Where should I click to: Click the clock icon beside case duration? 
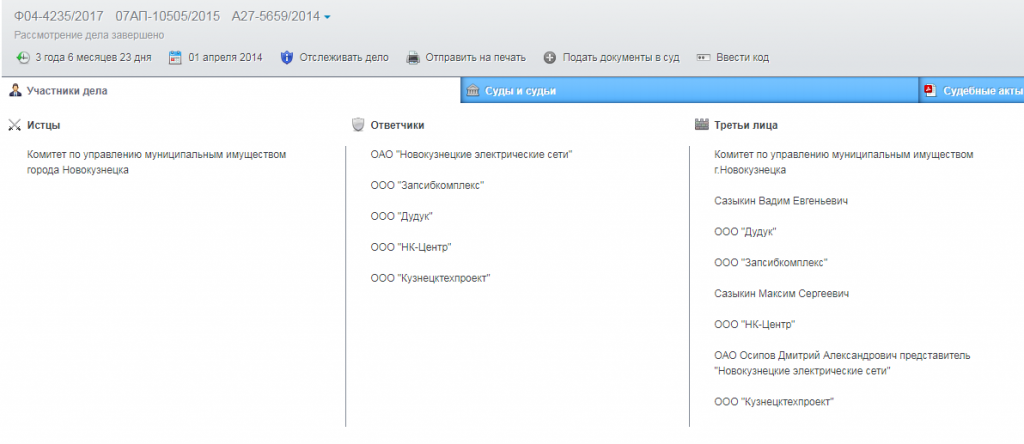pyautogui.click(x=23, y=57)
